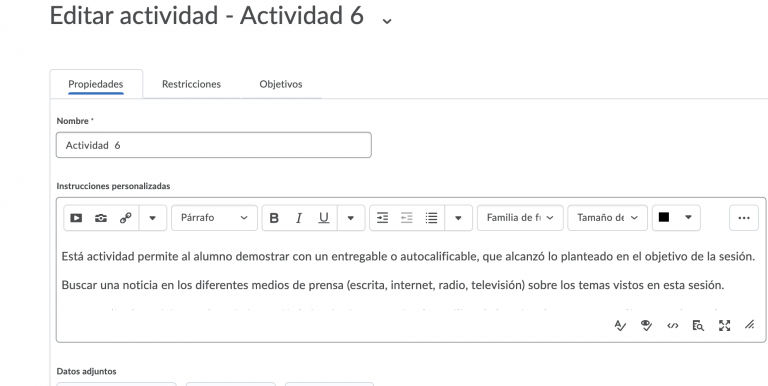Click the Instrucciones personalizadas label
The height and width of the screenshot is (386, 768).
(x=113, y=186)
